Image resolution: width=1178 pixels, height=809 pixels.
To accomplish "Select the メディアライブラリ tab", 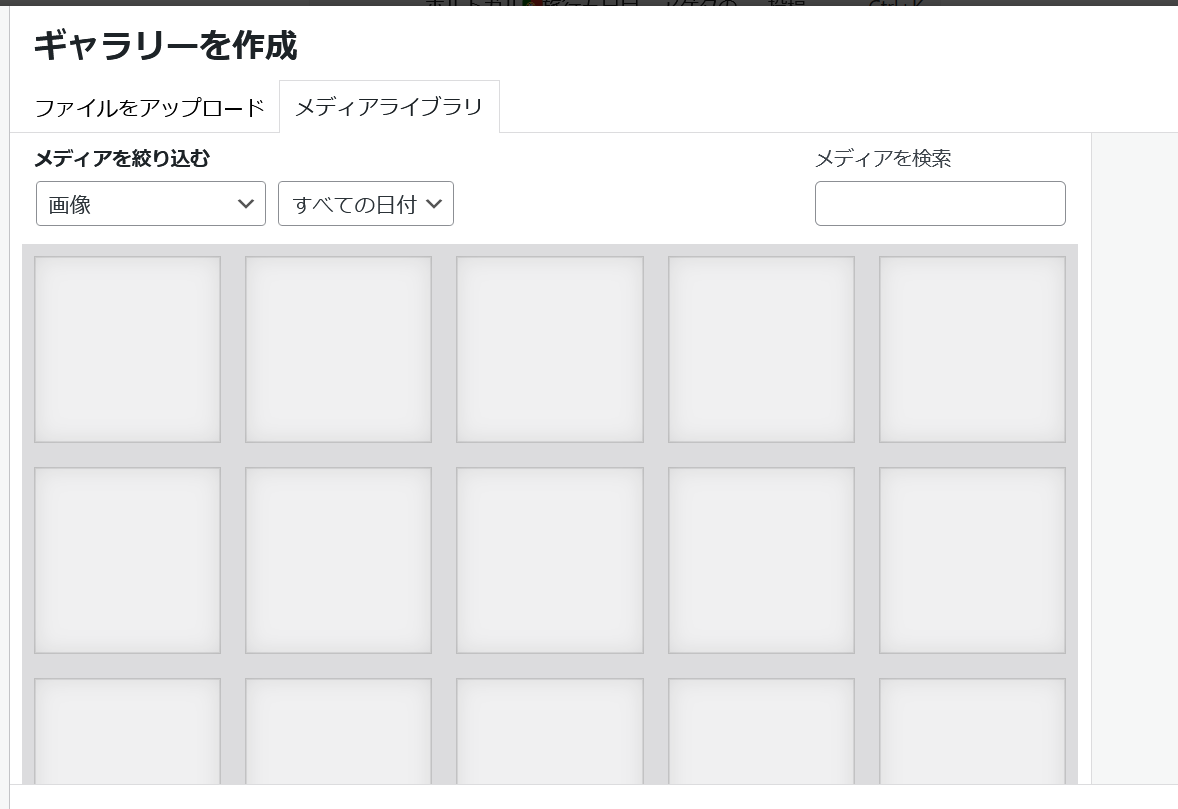I will coord(389,107).
